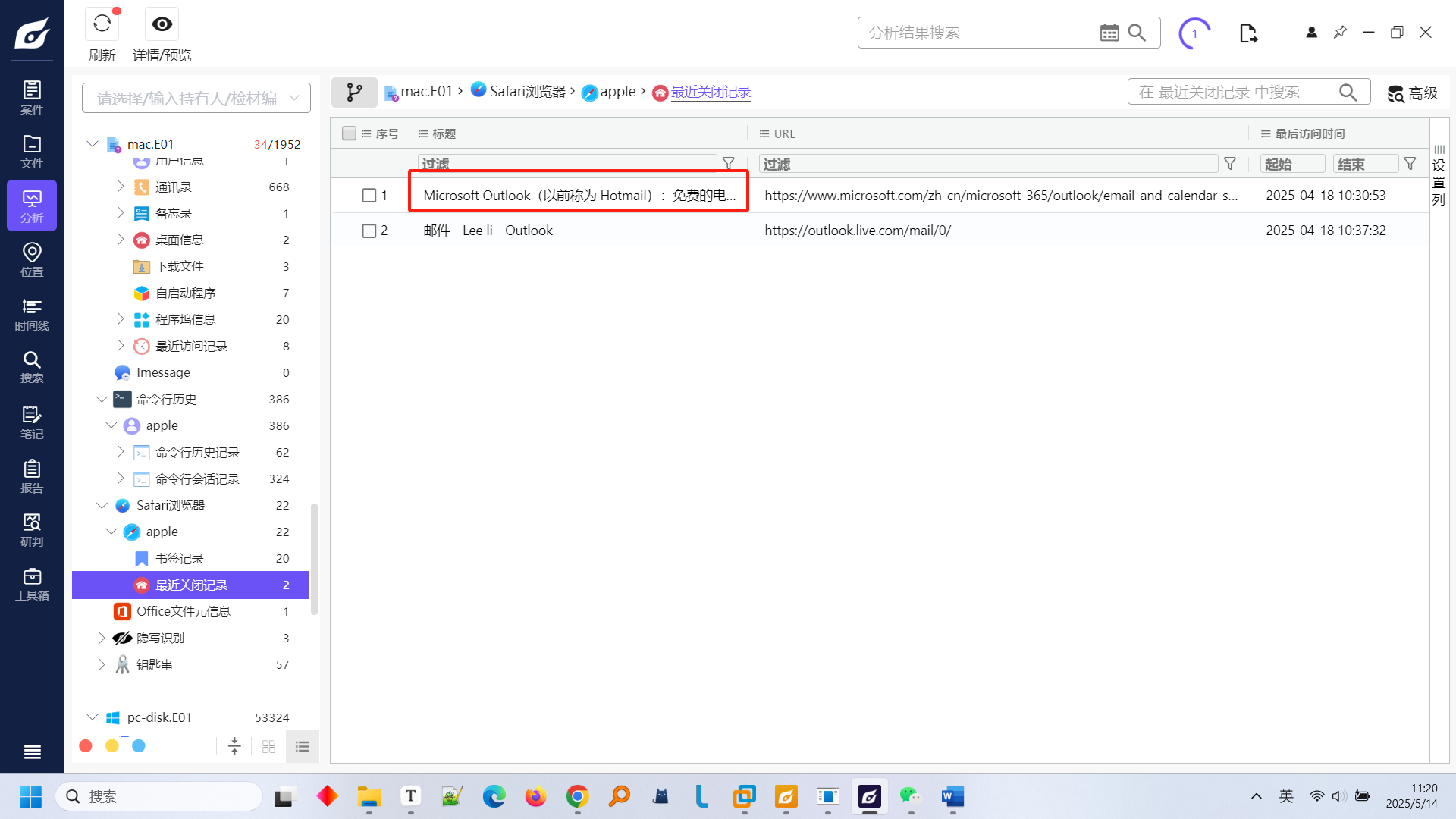Click the 高级 advanced search button
Viewport: 1456px width, 819px height.
[1413, 93]
